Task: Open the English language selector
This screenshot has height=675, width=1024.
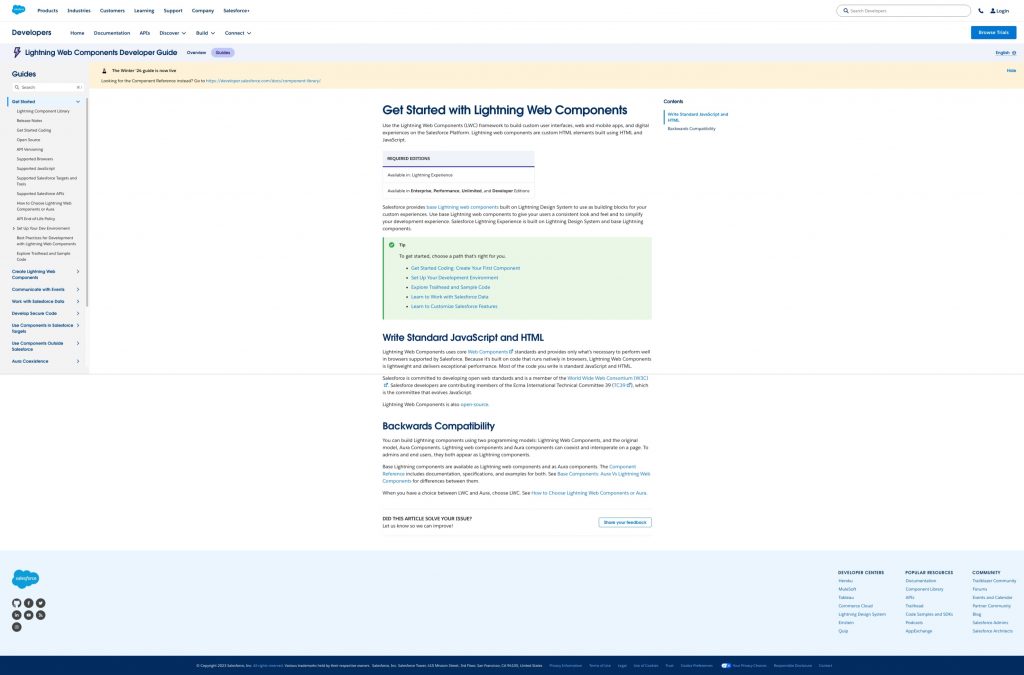Action: [1006, 53]
